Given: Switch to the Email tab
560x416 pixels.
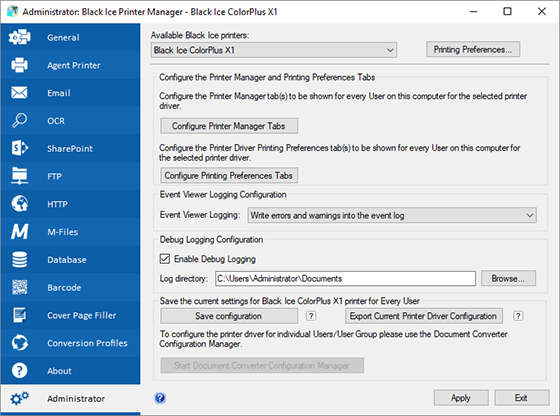Looking at the screenshot, I should click(59, 93).
